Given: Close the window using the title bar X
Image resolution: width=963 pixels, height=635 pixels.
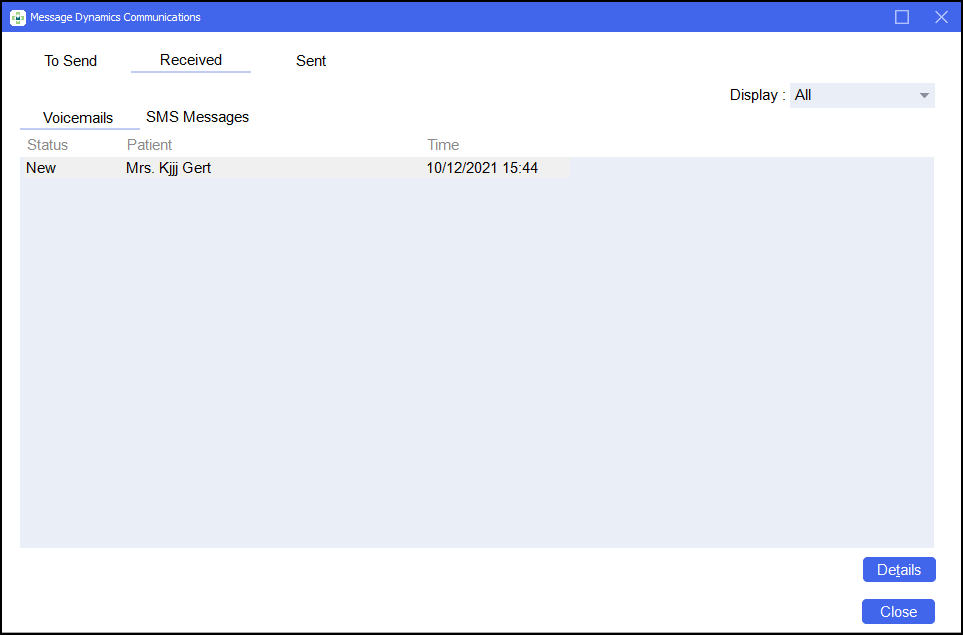Looking at the screenshot, I should [x=940, y=17].
